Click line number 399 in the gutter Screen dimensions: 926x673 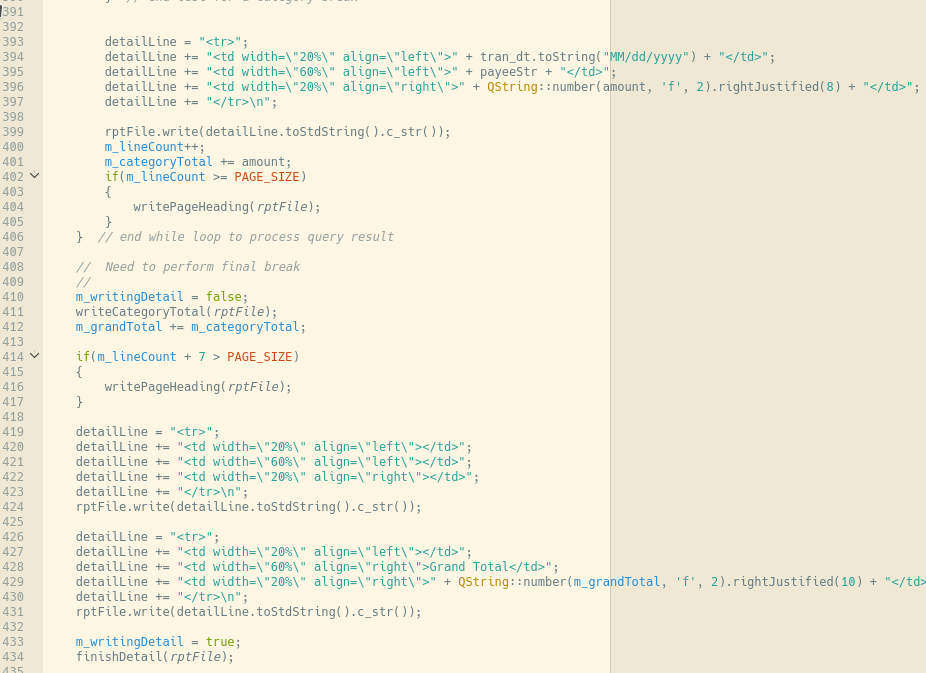click(13, 132)
